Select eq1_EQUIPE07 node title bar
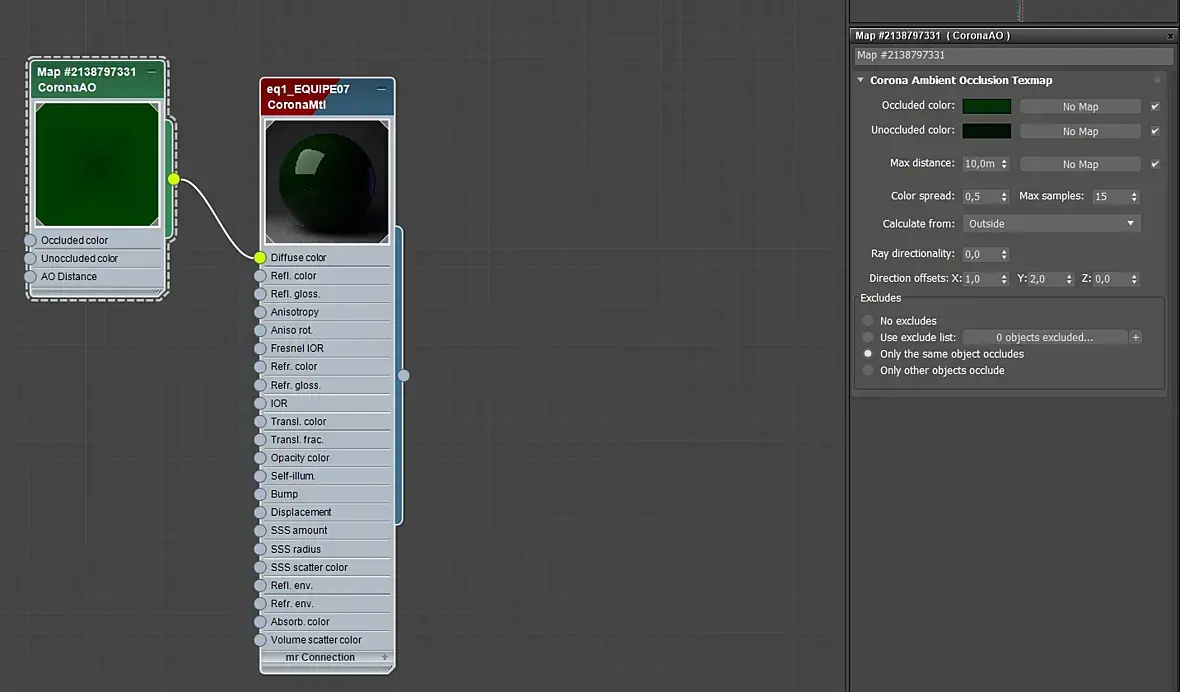The height and width of the screenshot is (692, 1180). coord(327,97)
